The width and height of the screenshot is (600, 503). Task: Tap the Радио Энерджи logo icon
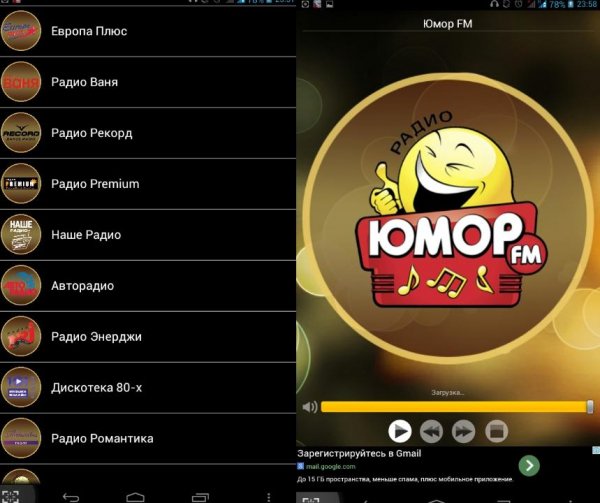tap(21, 336)
